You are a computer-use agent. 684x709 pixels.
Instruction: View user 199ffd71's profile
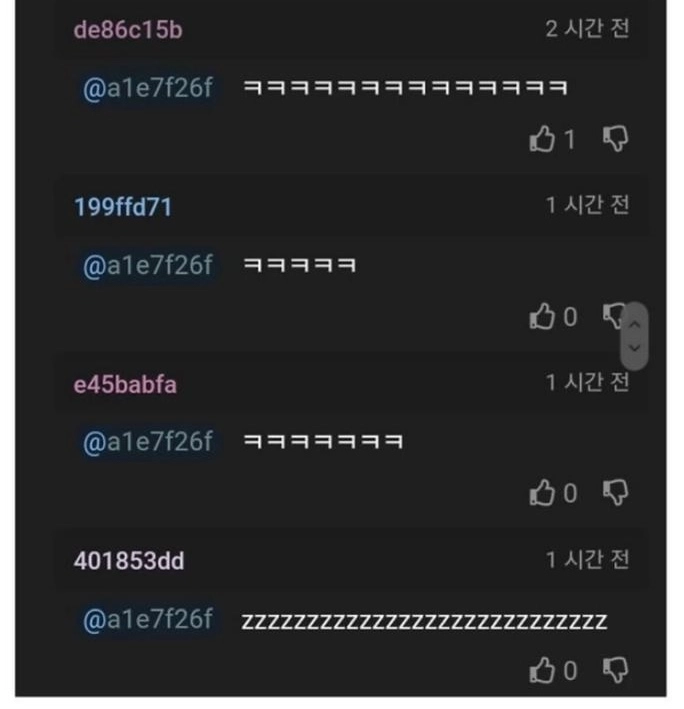123,207
